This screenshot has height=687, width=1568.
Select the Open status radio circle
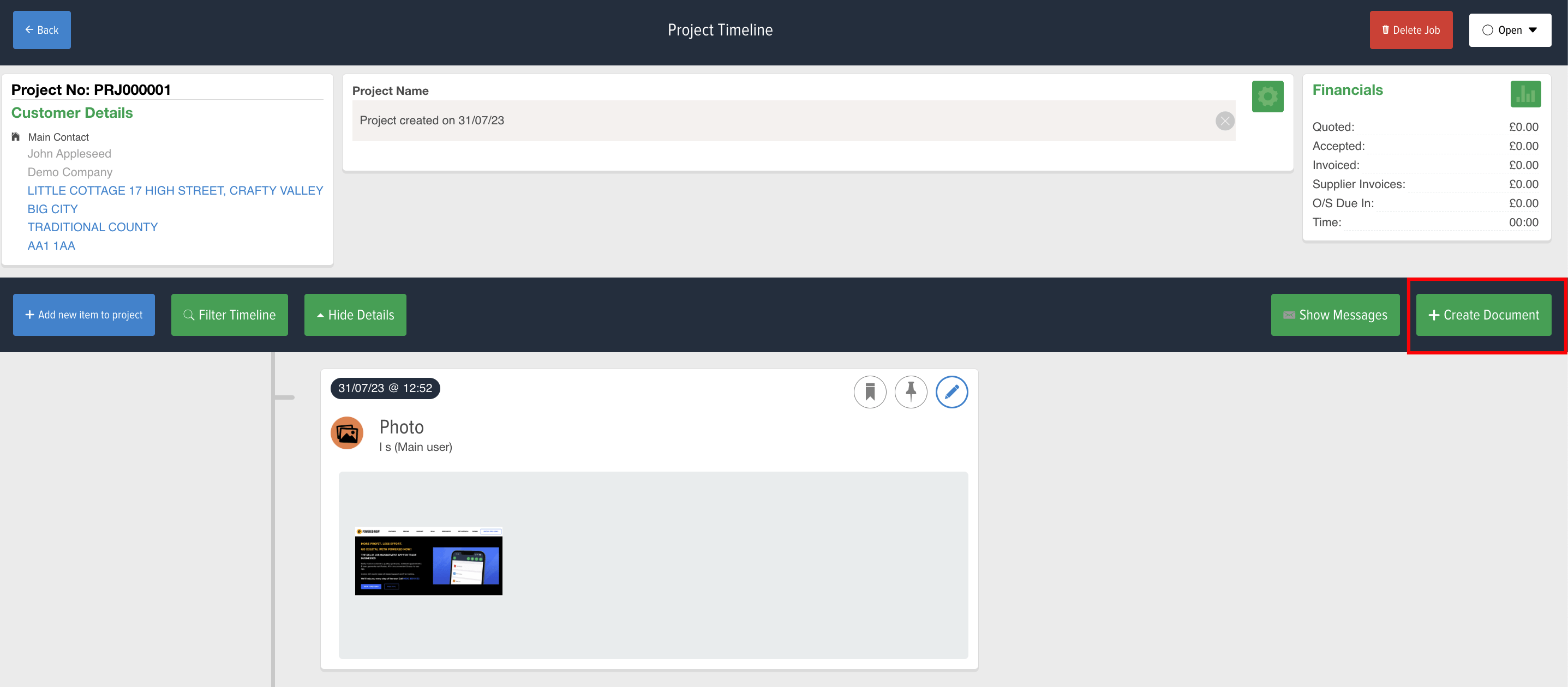tap(1488, 29)
